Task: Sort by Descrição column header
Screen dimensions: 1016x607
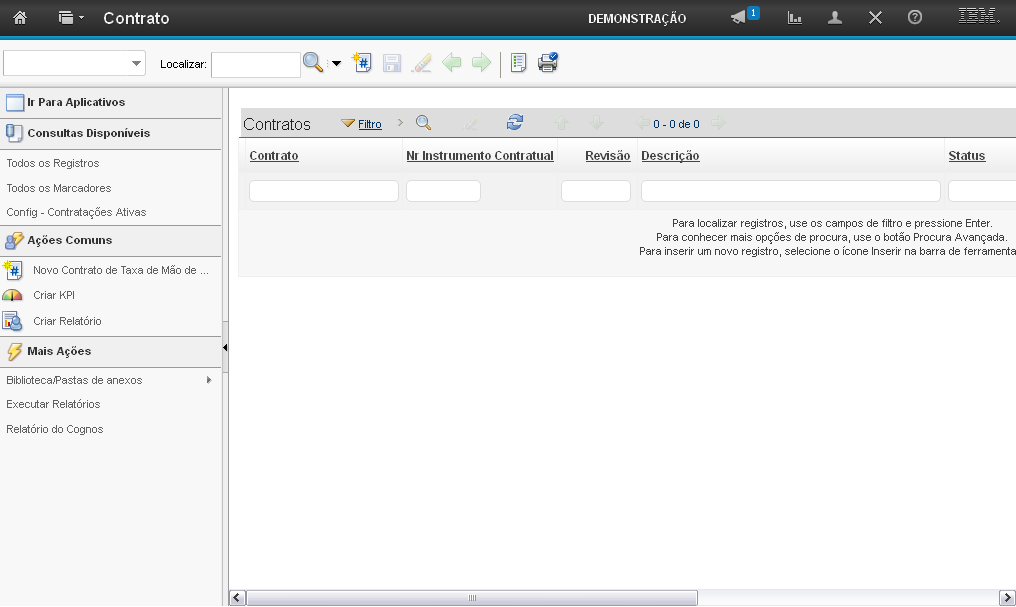Action: pos(670,156)
